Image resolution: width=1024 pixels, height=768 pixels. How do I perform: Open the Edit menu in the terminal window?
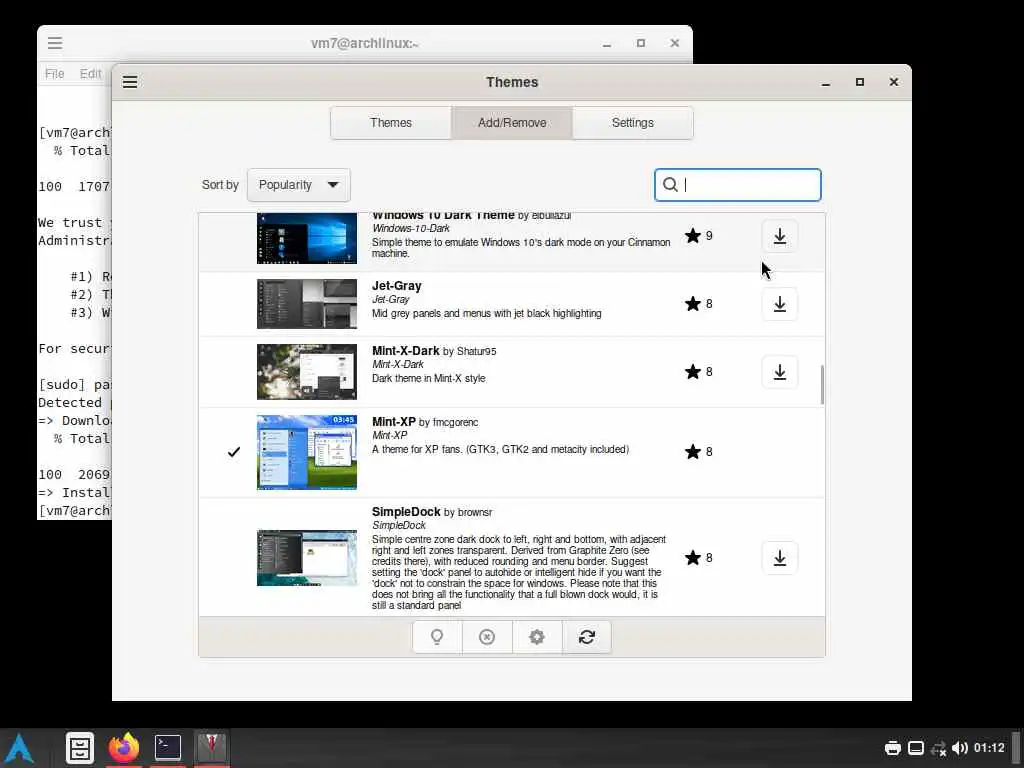[90, 74]
